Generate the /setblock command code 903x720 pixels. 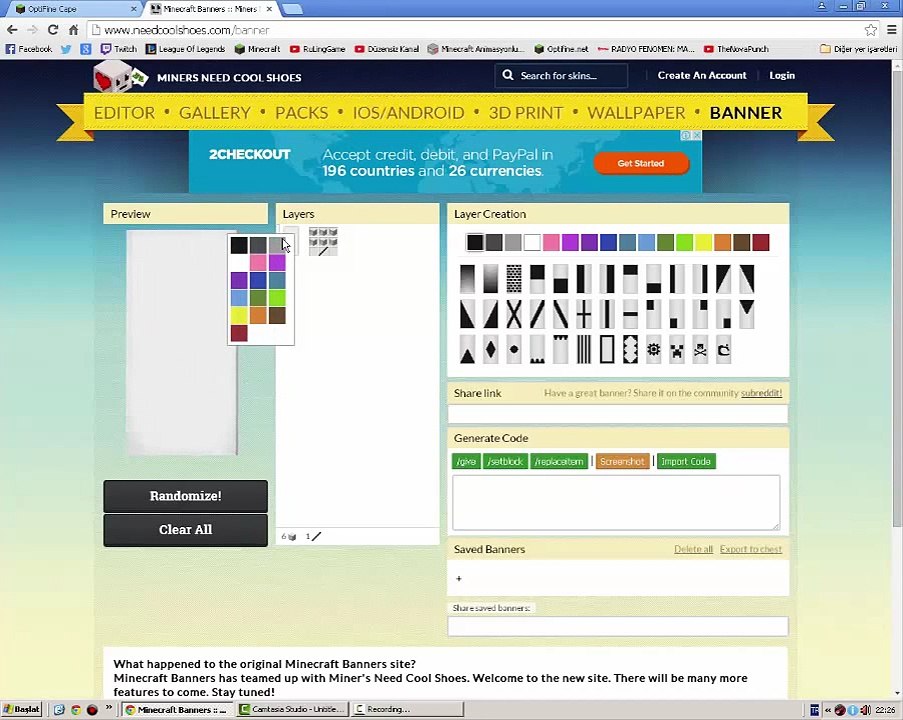(505, 461)
